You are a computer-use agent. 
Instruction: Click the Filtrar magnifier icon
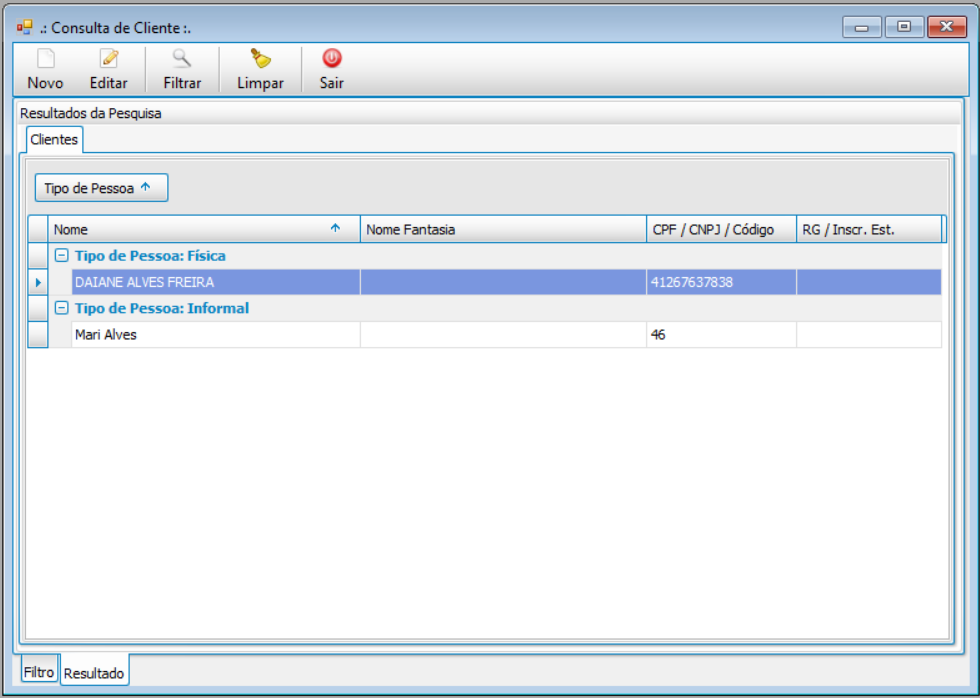182,59
